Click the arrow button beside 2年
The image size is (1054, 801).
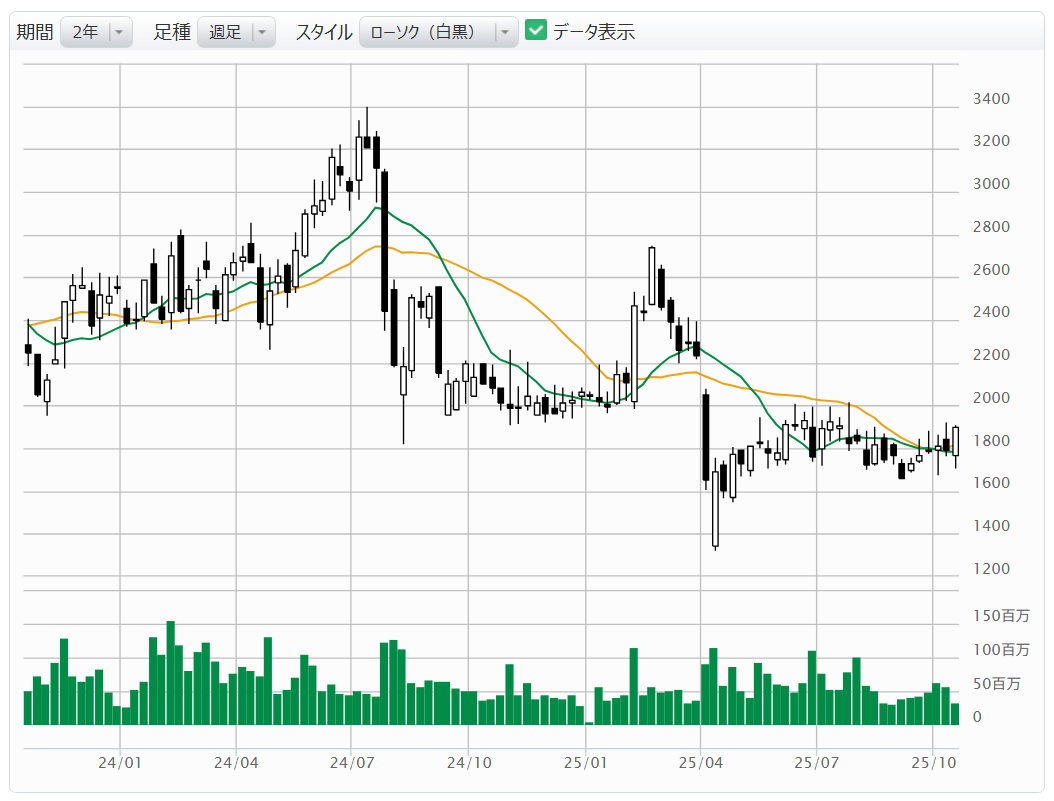coord(119,32)
